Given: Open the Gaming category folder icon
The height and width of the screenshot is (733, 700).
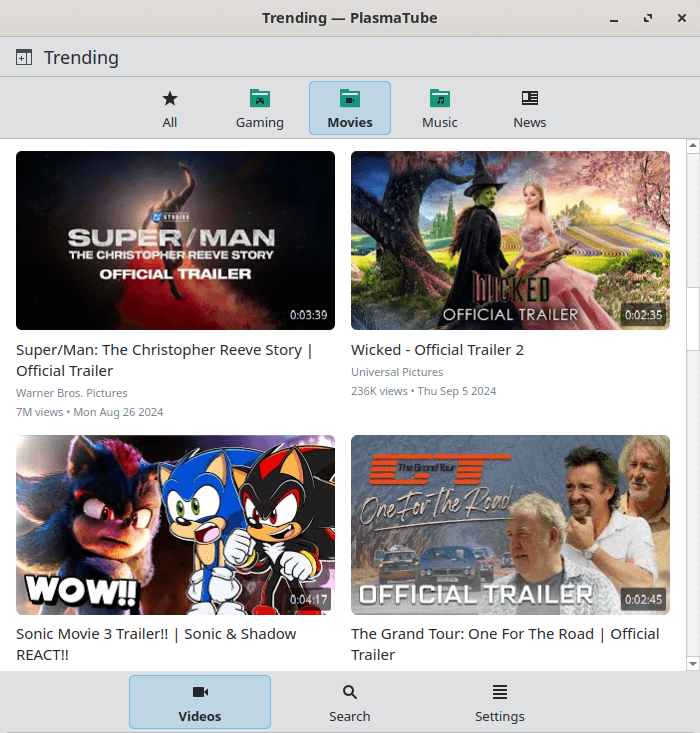Looking at the screenshot, I should click(260, 99).
